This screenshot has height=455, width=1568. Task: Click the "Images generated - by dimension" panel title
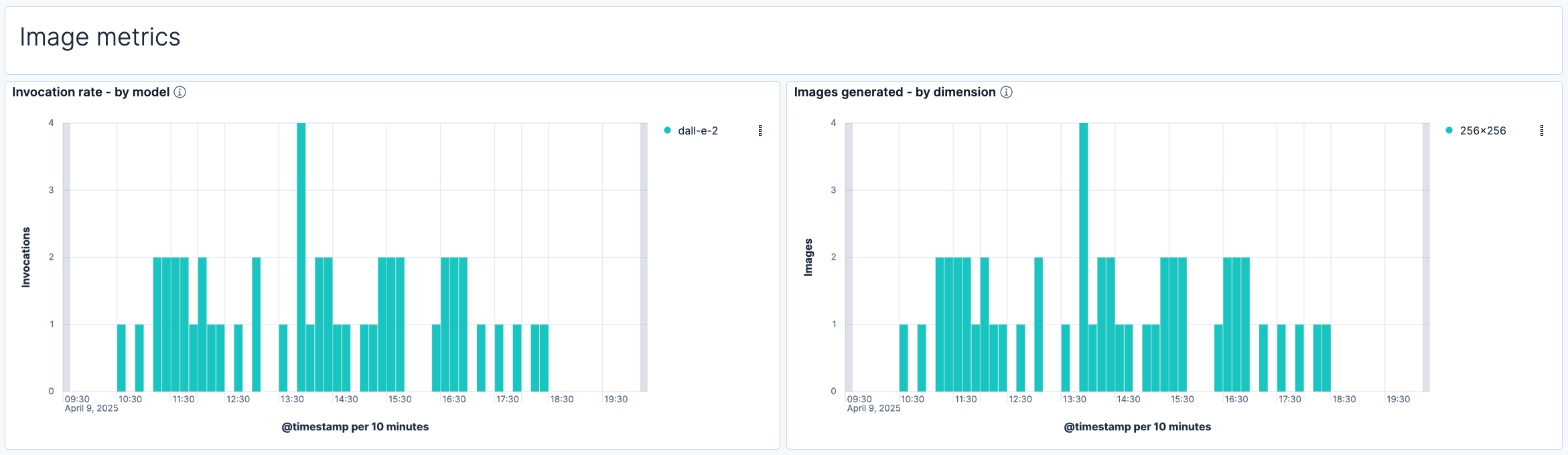click(x=894, y=92)
